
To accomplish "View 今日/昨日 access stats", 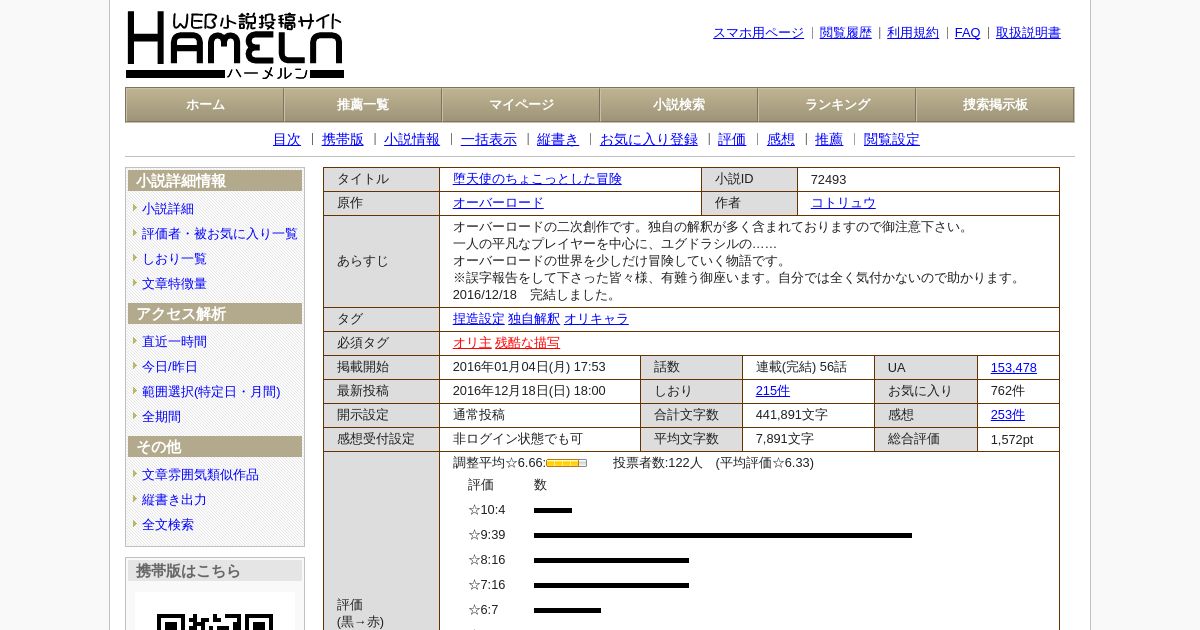I will point(170,367).
